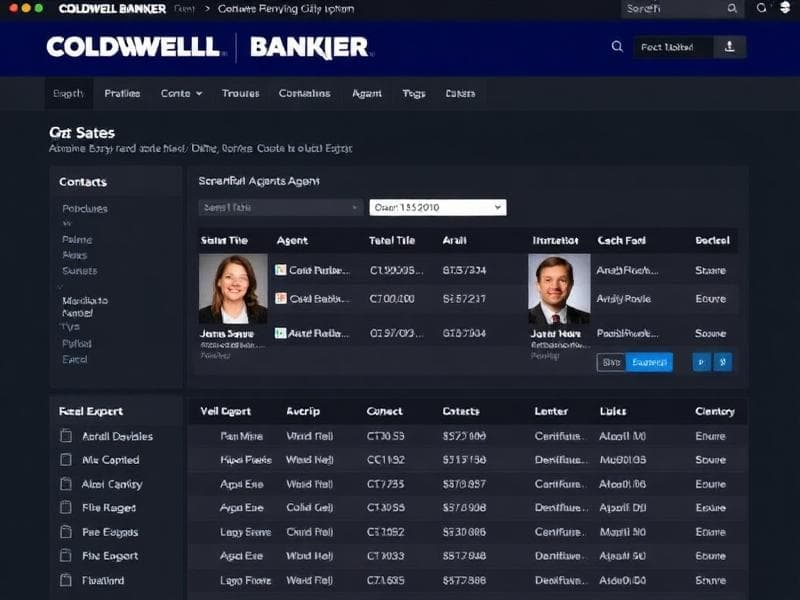
Task: Tick the Mle Capited checkbox
Action: coord(66,460)
